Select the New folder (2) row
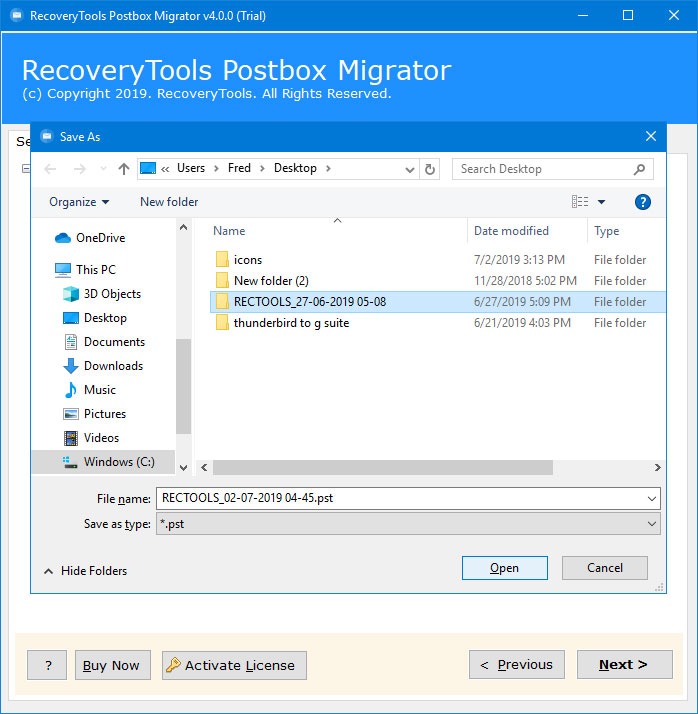The image size is (698, 714). coord(437,281)
